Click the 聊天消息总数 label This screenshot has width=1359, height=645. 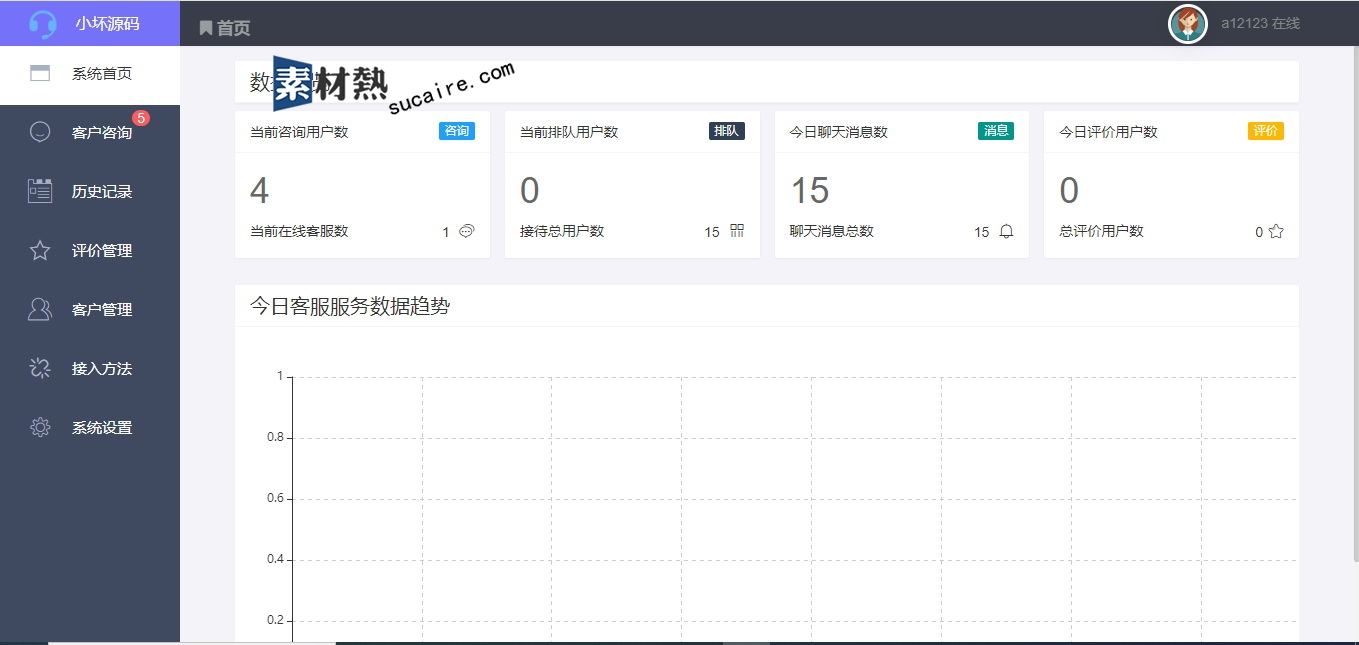(832, 231)
